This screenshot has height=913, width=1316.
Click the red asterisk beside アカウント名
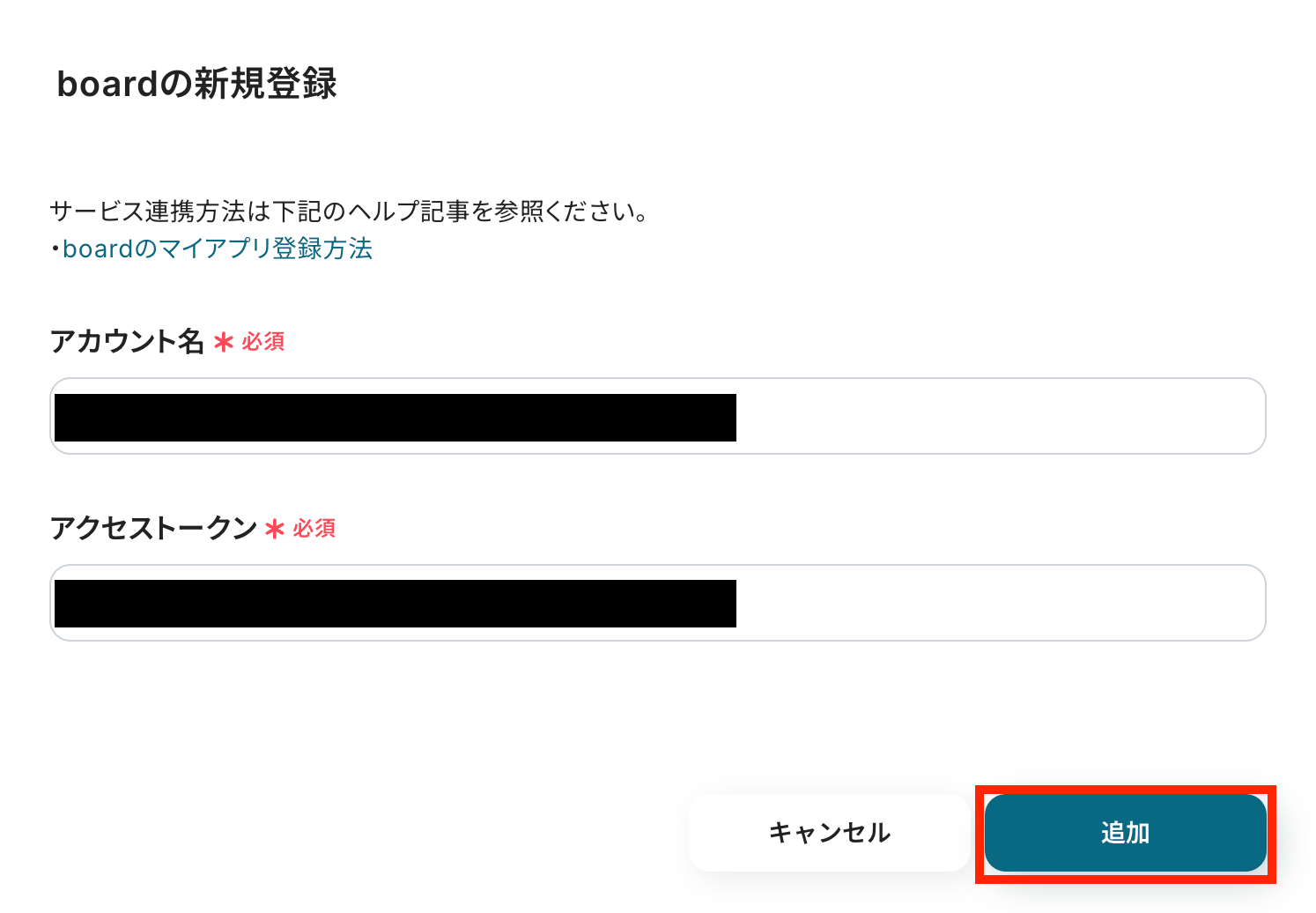224,342
